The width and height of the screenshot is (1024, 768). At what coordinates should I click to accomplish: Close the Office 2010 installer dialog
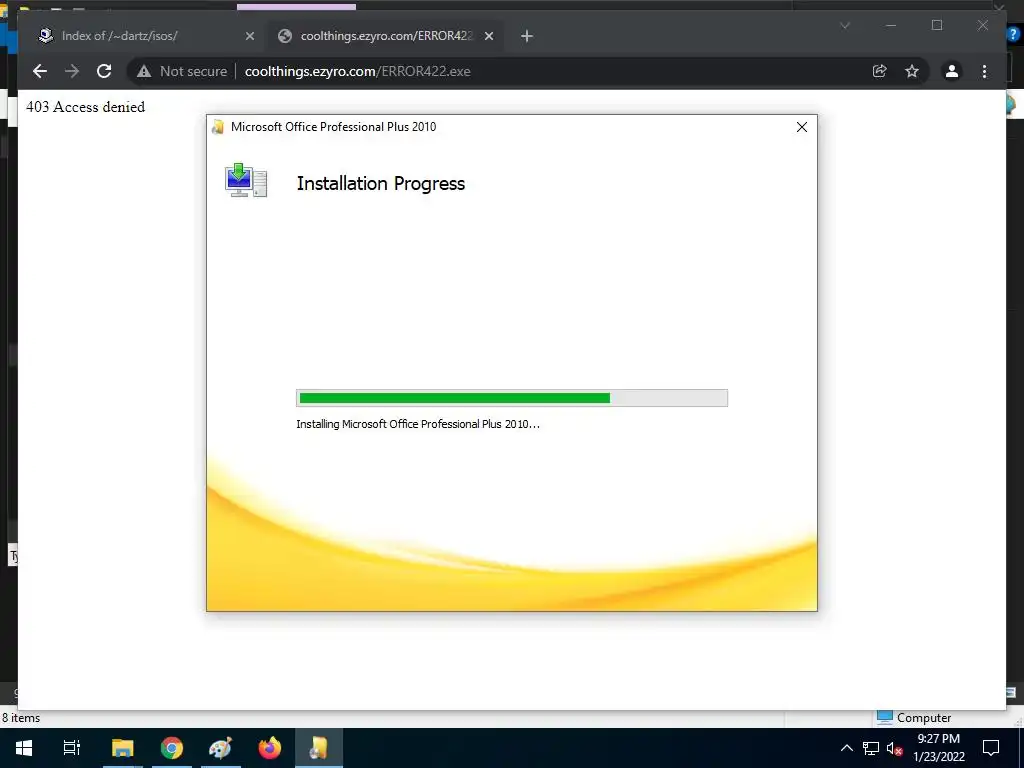tap(802, 127)
